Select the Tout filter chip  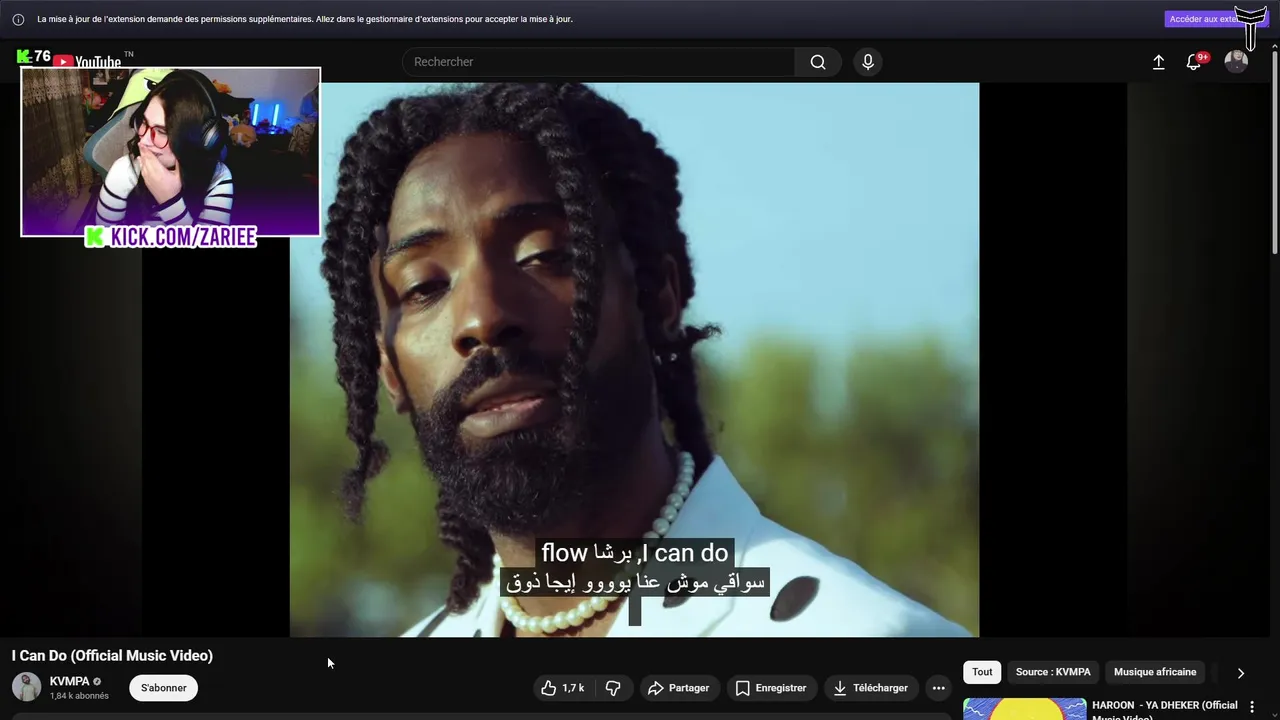pyautogui.click(x=983, y=672)
